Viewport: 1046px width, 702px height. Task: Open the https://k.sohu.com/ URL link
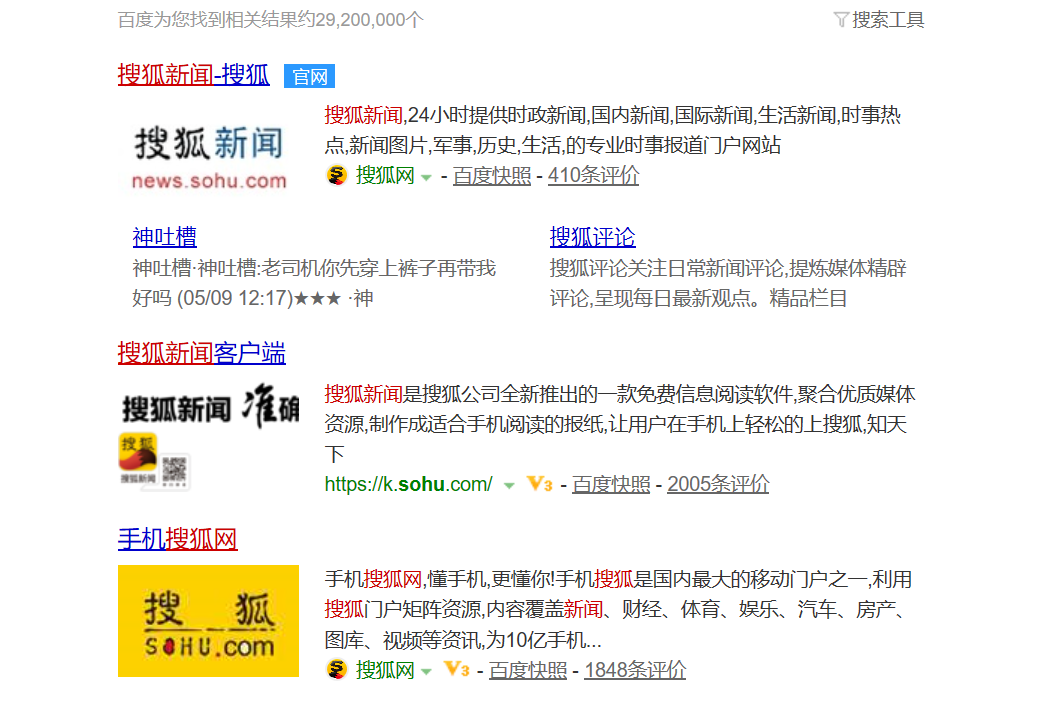pyautogui.click(x=408, y=484)
